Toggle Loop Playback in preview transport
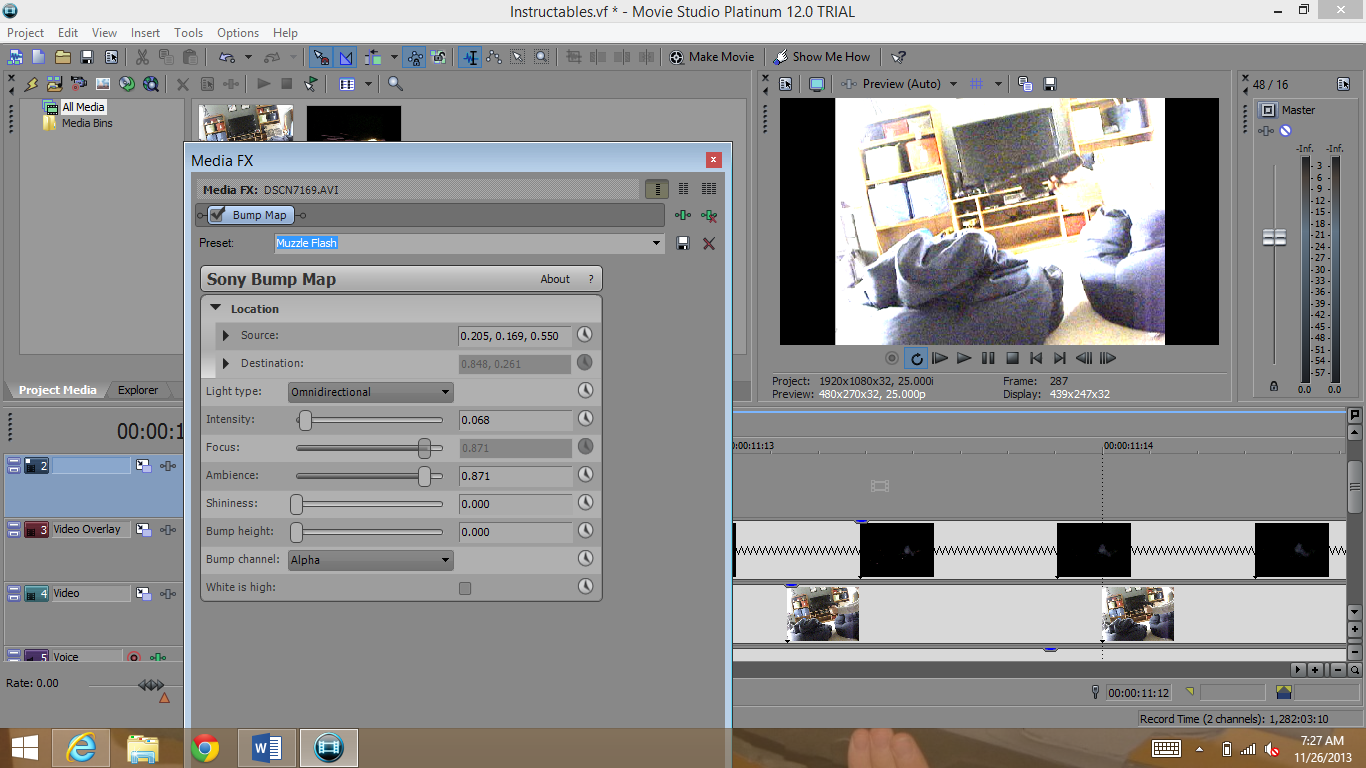The height and width of the screenshot is (768, 1366). [915, 358]
